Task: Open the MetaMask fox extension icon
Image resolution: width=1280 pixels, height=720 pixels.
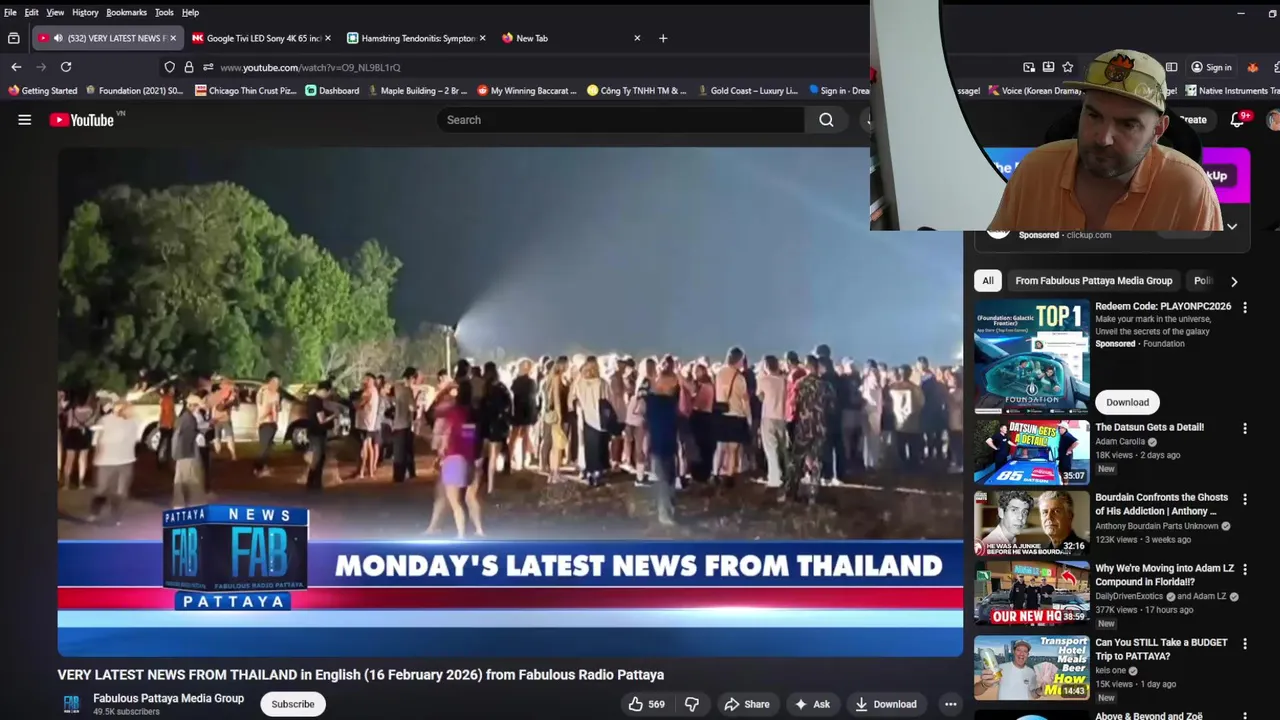Action: click(x=1252, y=67)
